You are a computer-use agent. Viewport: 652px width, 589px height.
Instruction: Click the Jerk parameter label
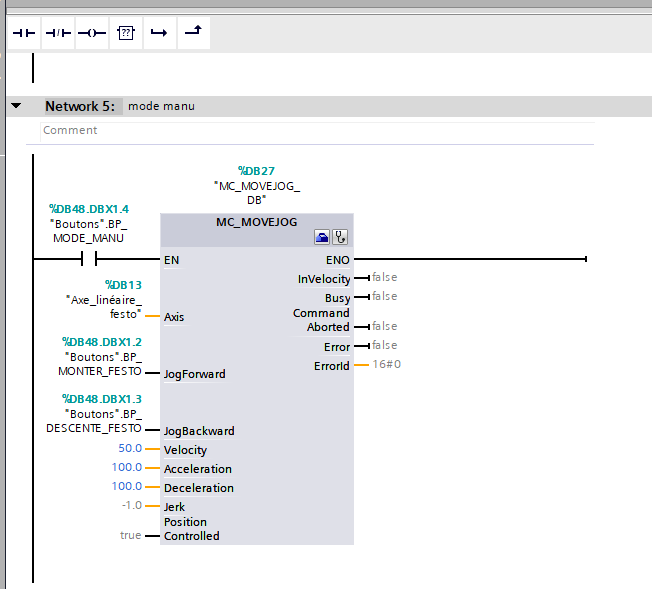[174, 507]
